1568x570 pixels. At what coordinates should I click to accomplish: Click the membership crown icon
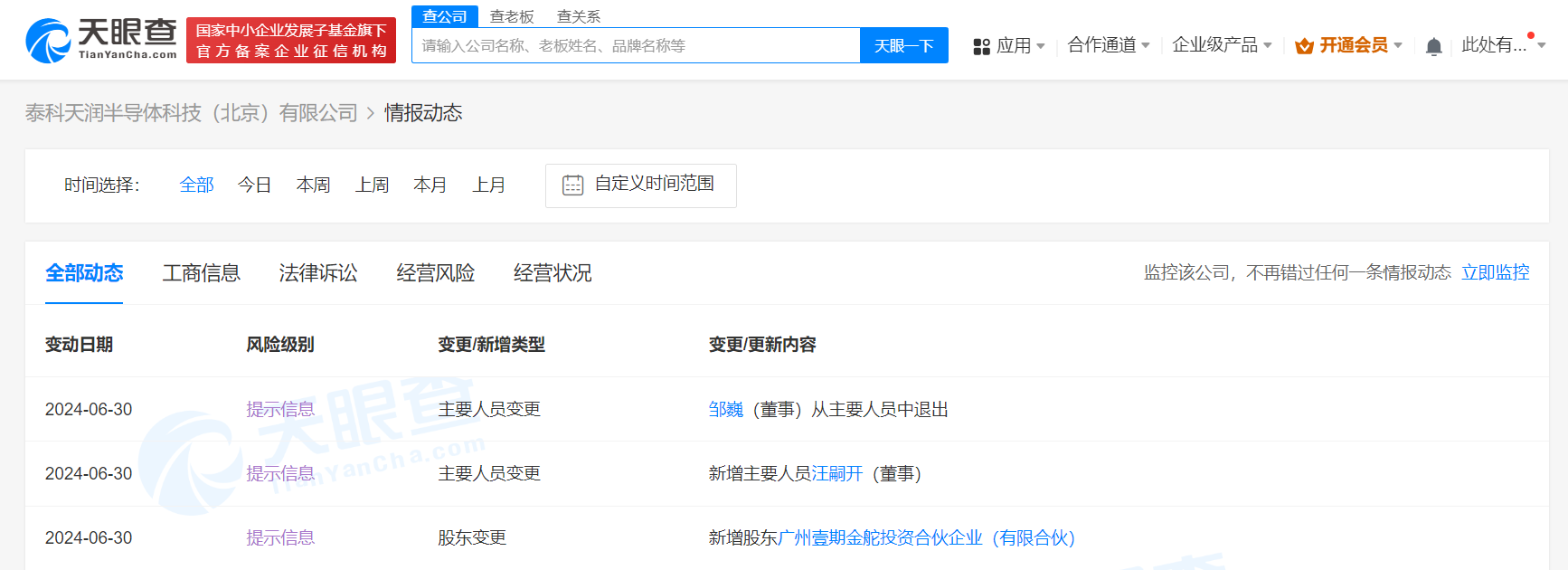point(1304,46)
